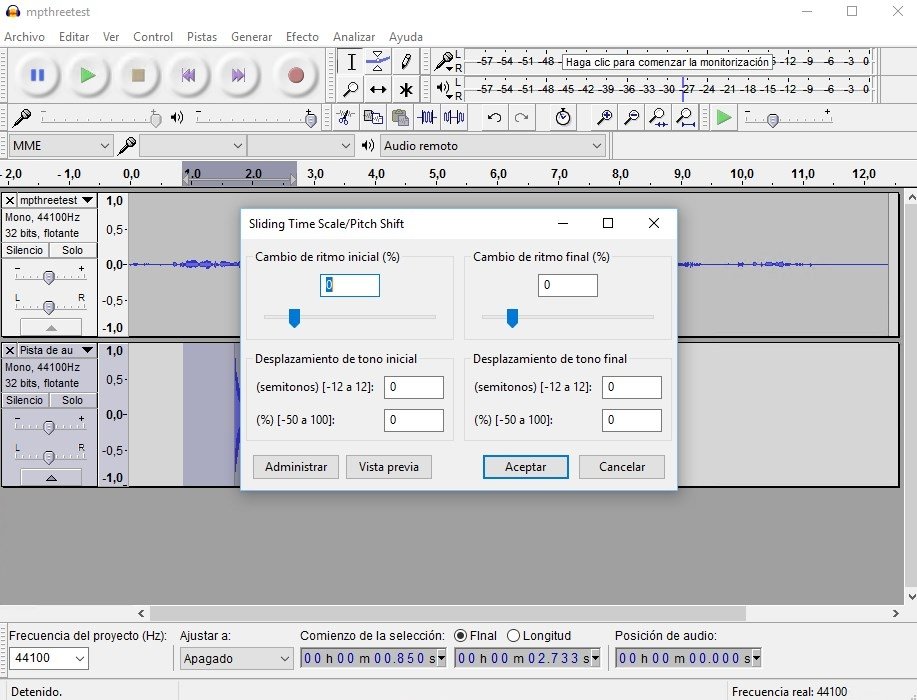The image size is (917, 700).
Task: Open the Audio remoto playback dropdown
Action: tap(492, 146)
